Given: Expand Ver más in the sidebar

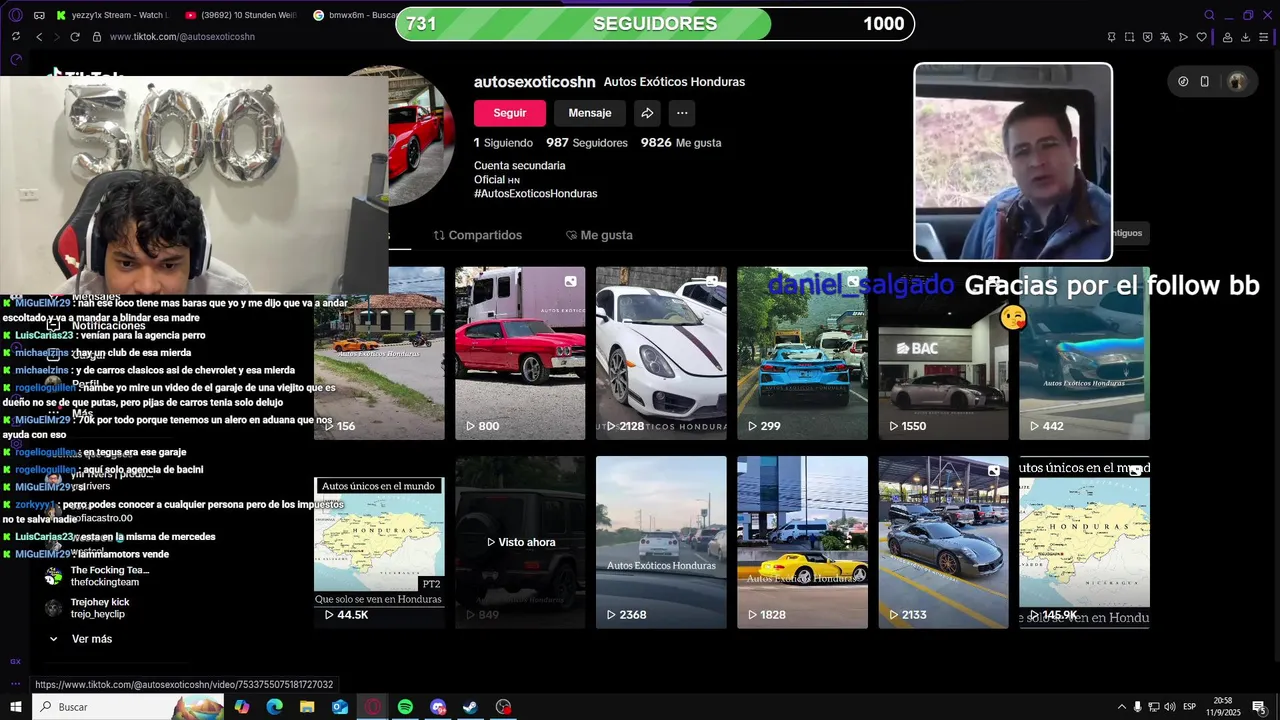Looking at the screenshot, I should point(82,639).
